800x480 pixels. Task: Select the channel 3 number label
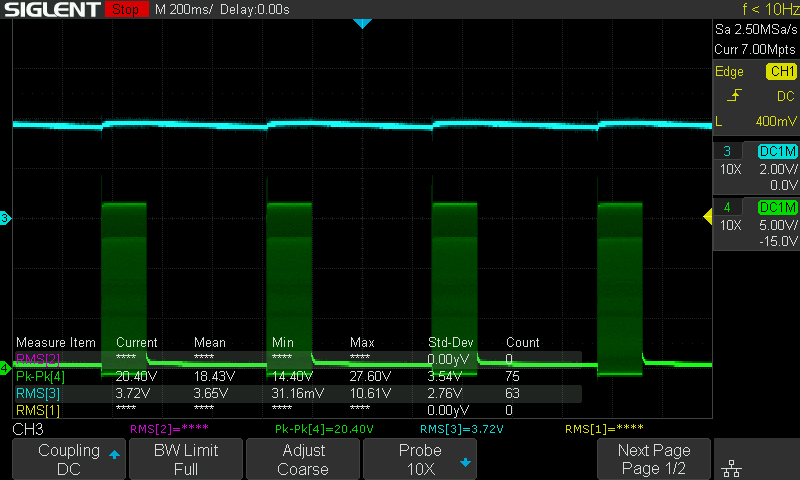tap(727, 151)
